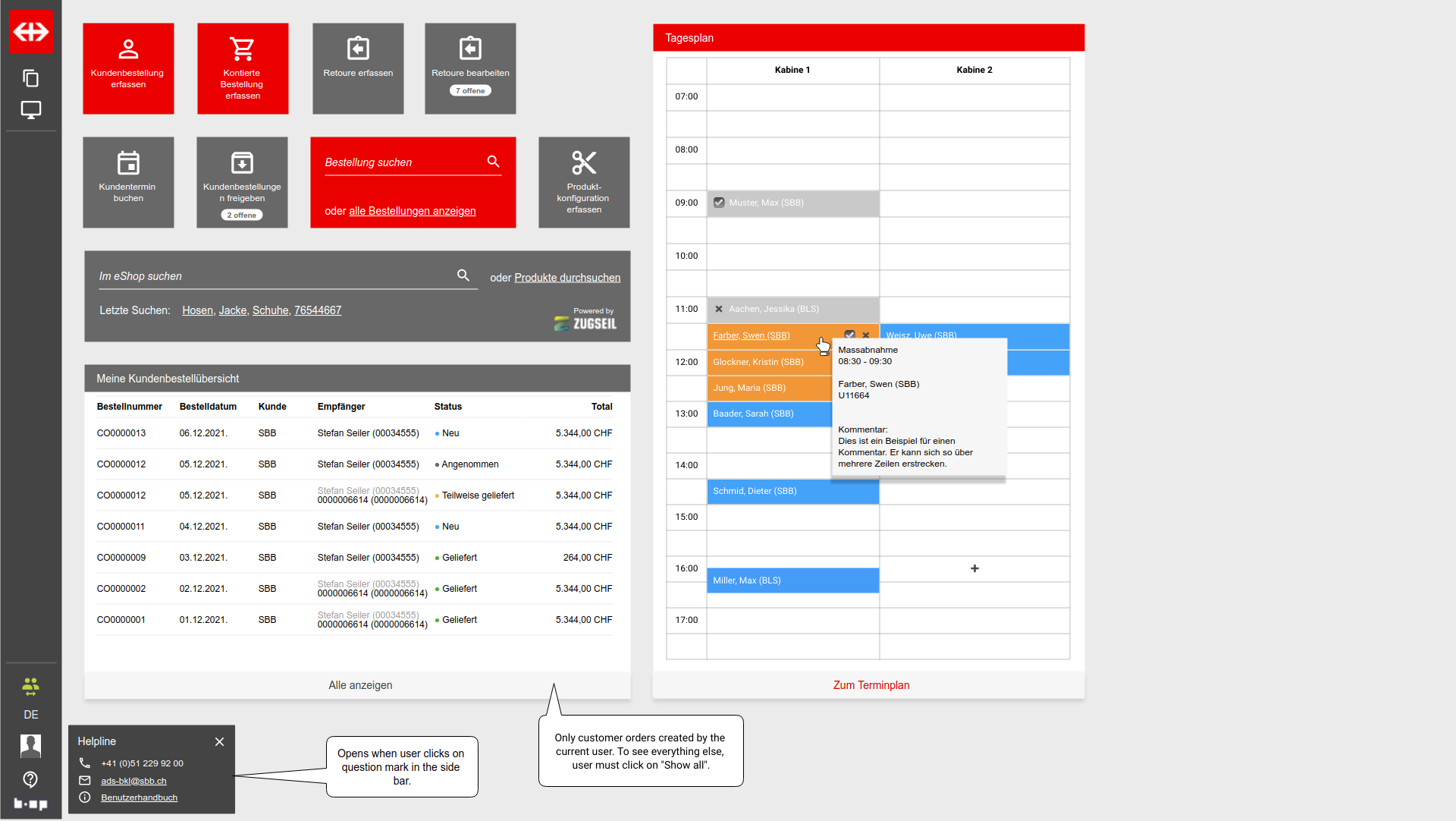Viewport: 1456px width, 821px height.
Task: Open Kontierte Bestellung erfassen cart tile
Action: tap(243, 68)
